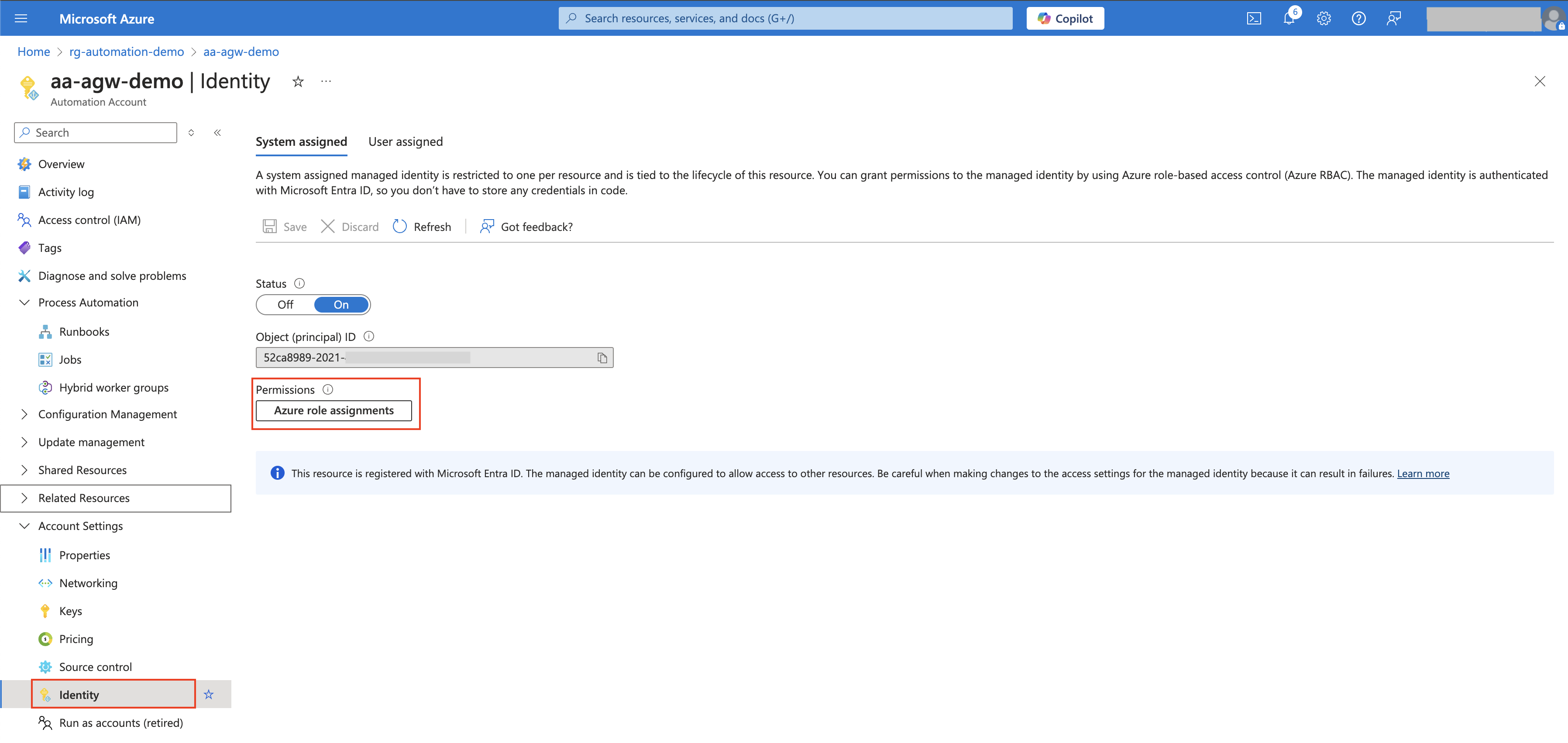Screen dimensions: 1568x743
Task: Unfavorite Identity with the sidebar star
Action: [209, 694]
